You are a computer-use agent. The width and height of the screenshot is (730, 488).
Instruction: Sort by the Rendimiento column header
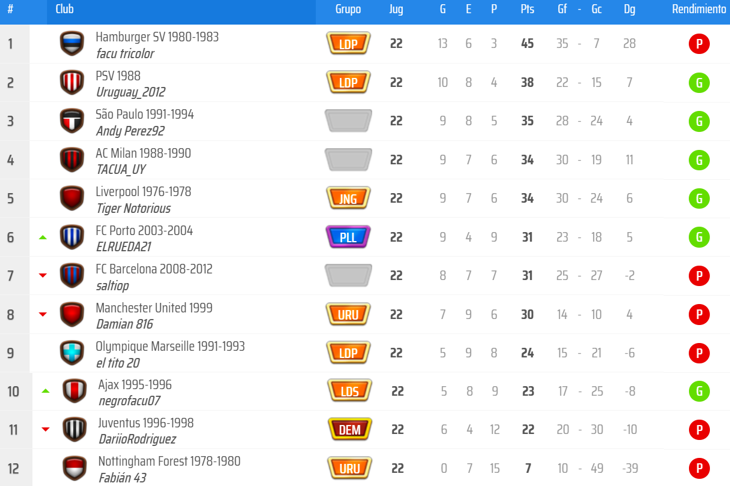click(699, 9)
